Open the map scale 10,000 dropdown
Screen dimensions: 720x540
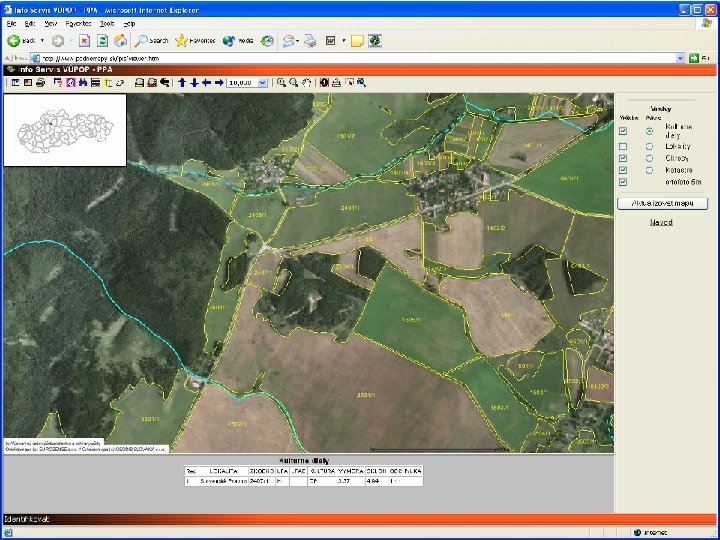[x=262, y=84]
